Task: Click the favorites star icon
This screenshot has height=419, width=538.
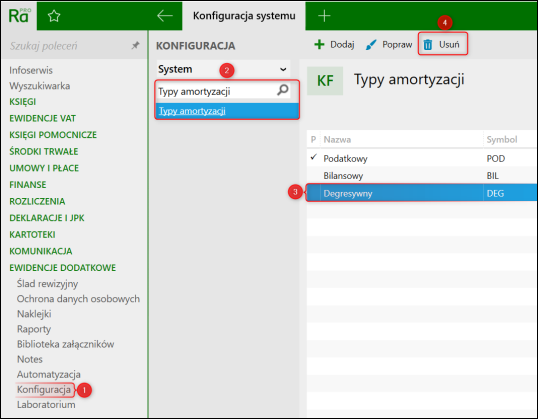Action: [54, 16]
